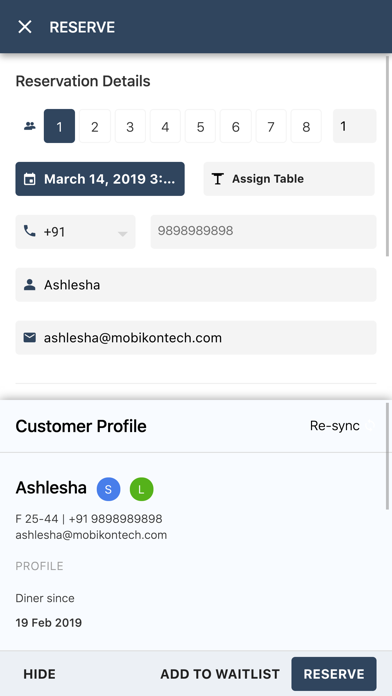This screenshot has height=696, width=392.
Task: Open the March 14, 2019 date picker
Action: pos(100,179)
